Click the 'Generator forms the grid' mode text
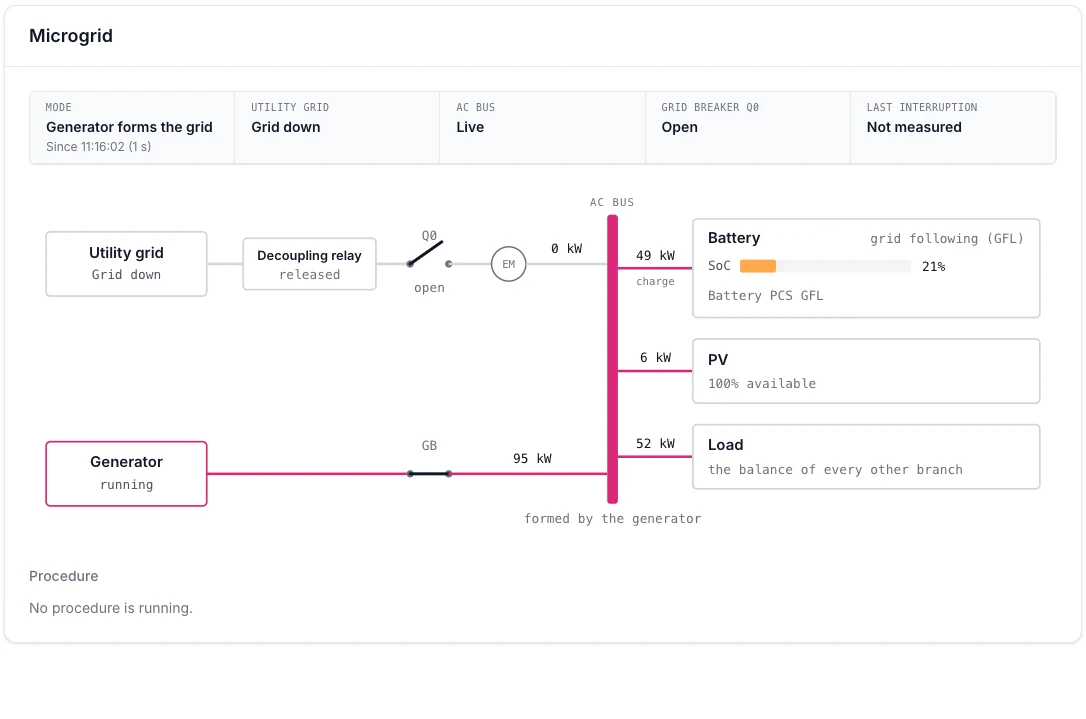 click(130, 127)
